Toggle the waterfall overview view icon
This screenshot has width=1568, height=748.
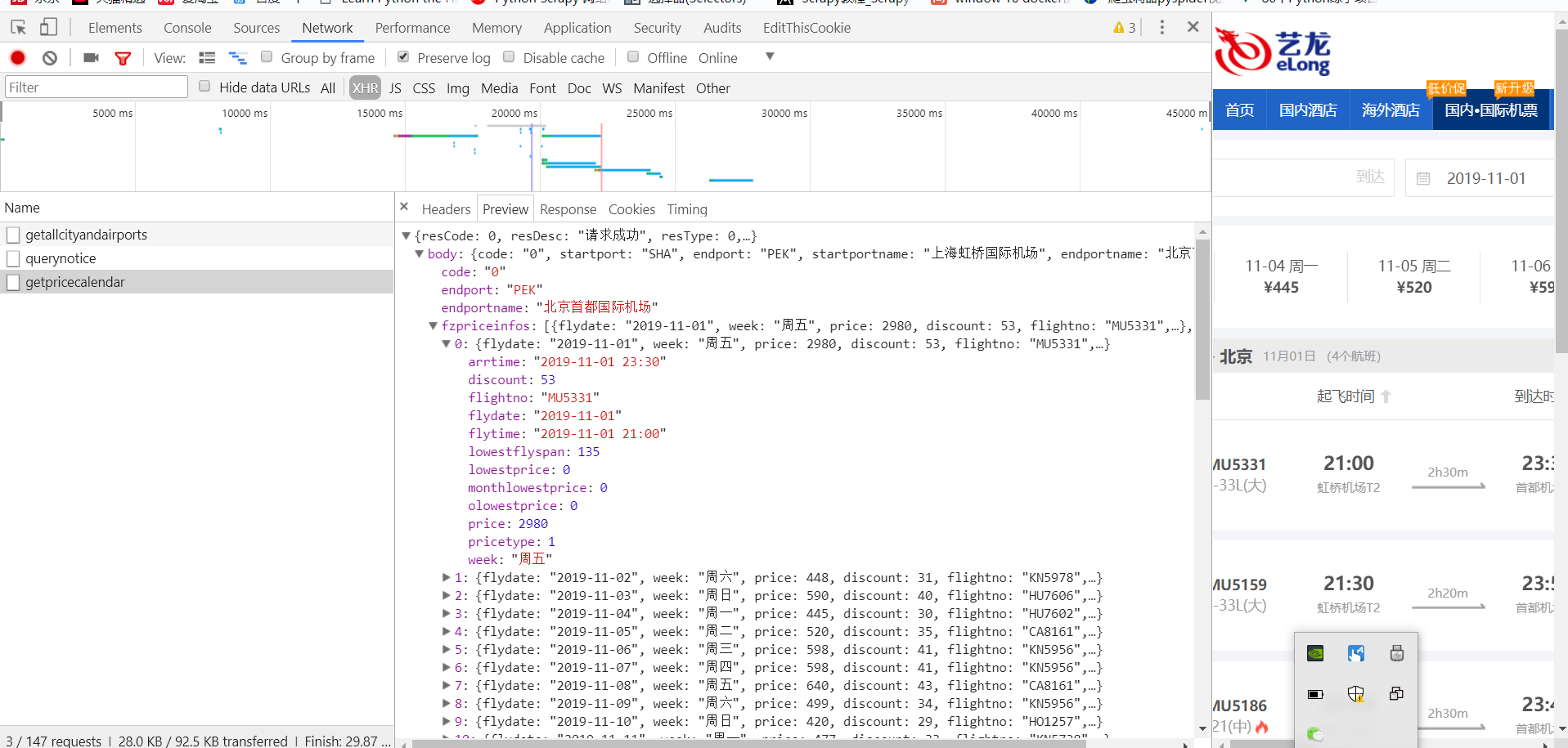coord(237,58)
